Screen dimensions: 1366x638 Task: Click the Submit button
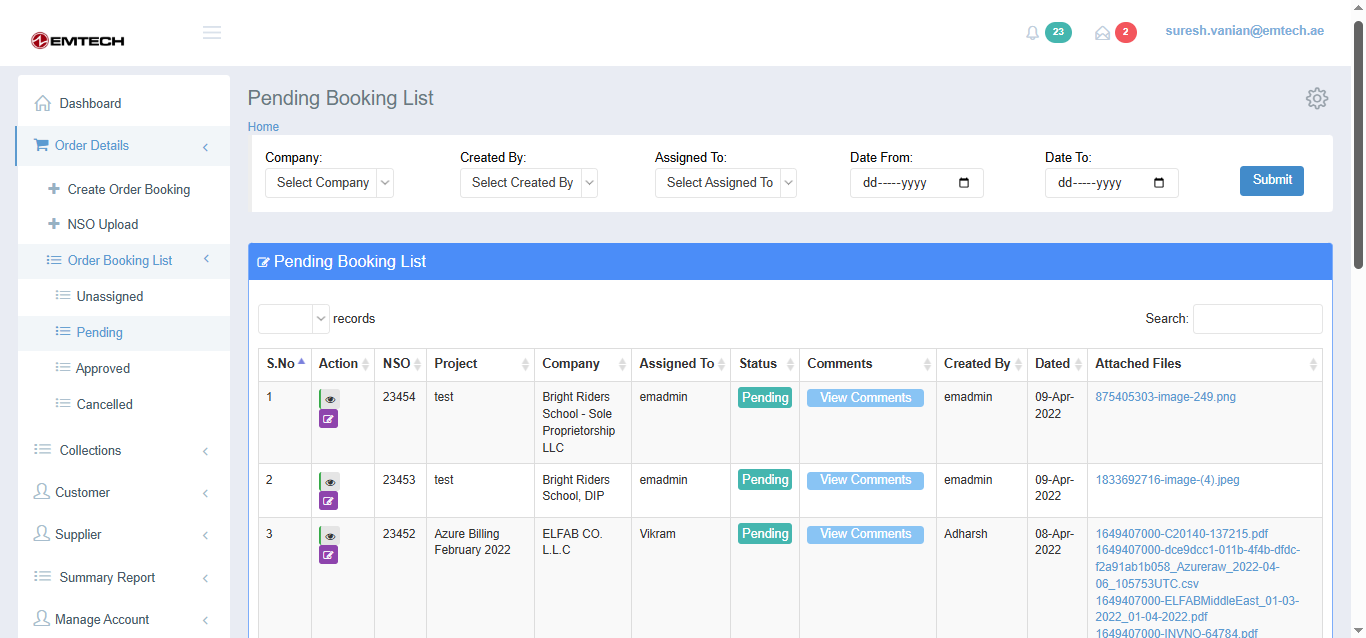(x=1271, y=181)
